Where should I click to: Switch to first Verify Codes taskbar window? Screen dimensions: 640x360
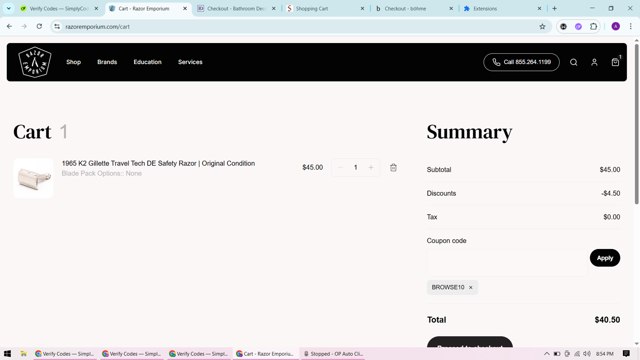coord(64,353)
